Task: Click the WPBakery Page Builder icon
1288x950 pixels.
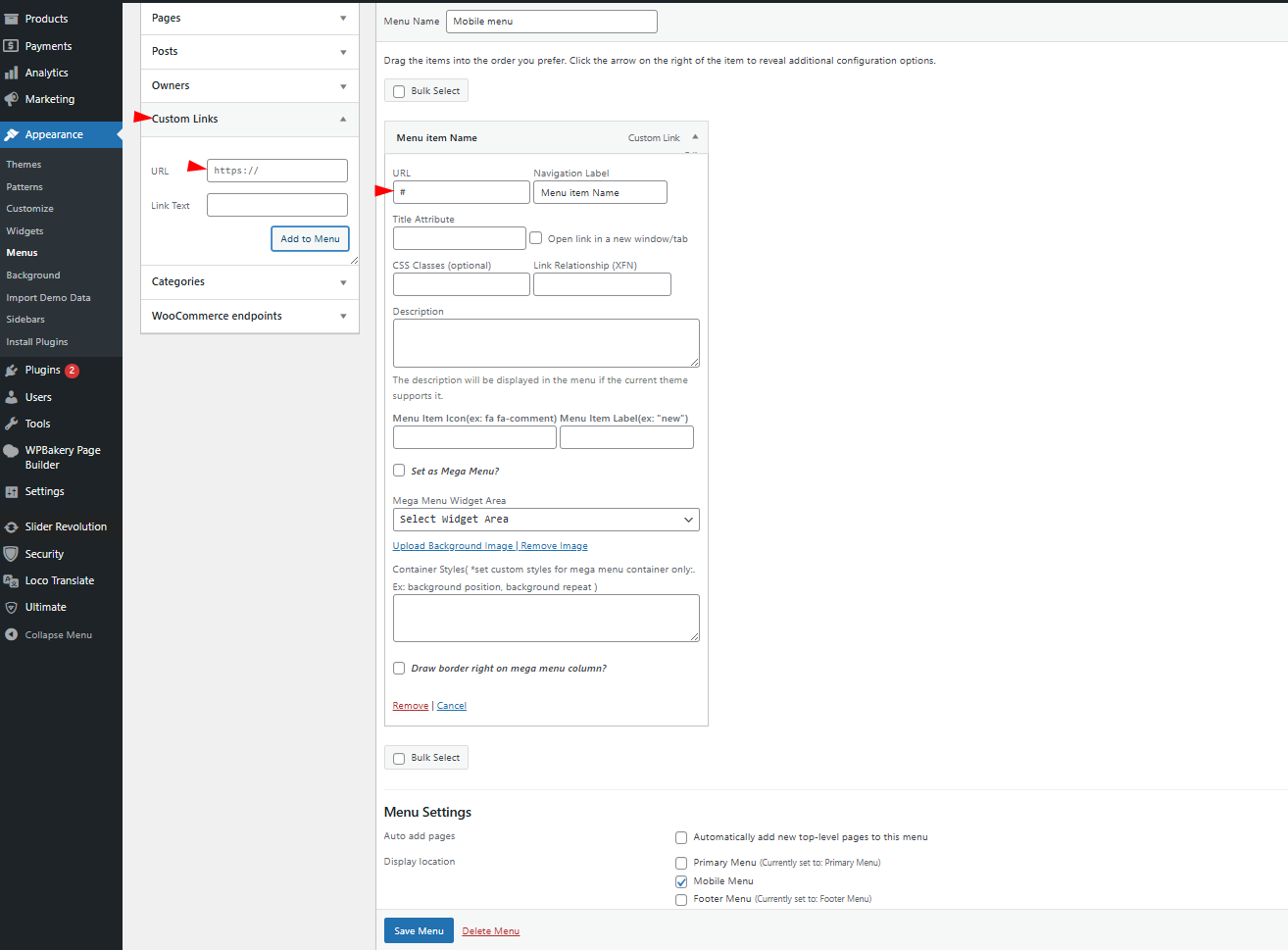Action: pyautogui.click(x=12, y=451)
